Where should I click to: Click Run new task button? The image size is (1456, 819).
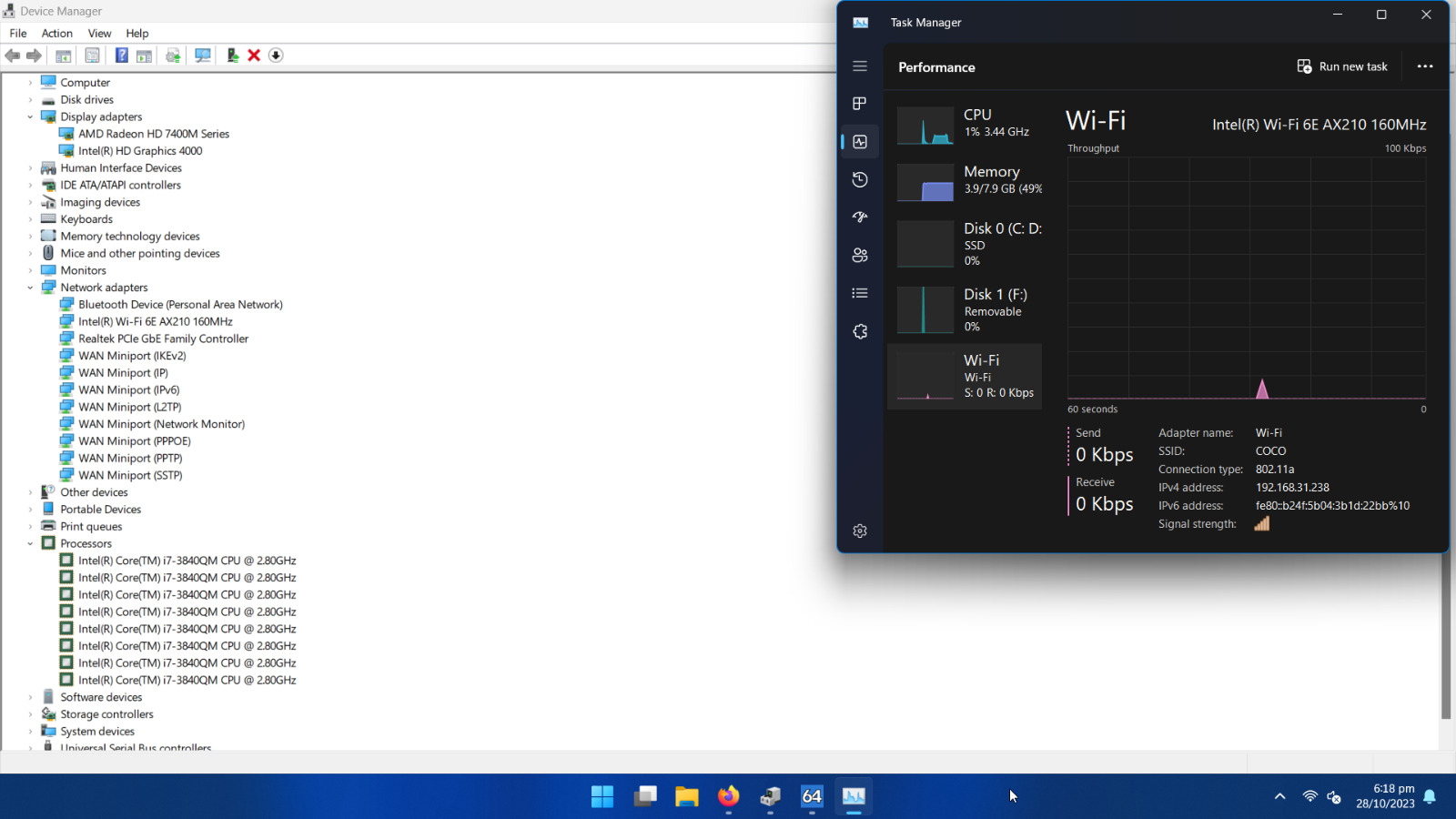1342,66
